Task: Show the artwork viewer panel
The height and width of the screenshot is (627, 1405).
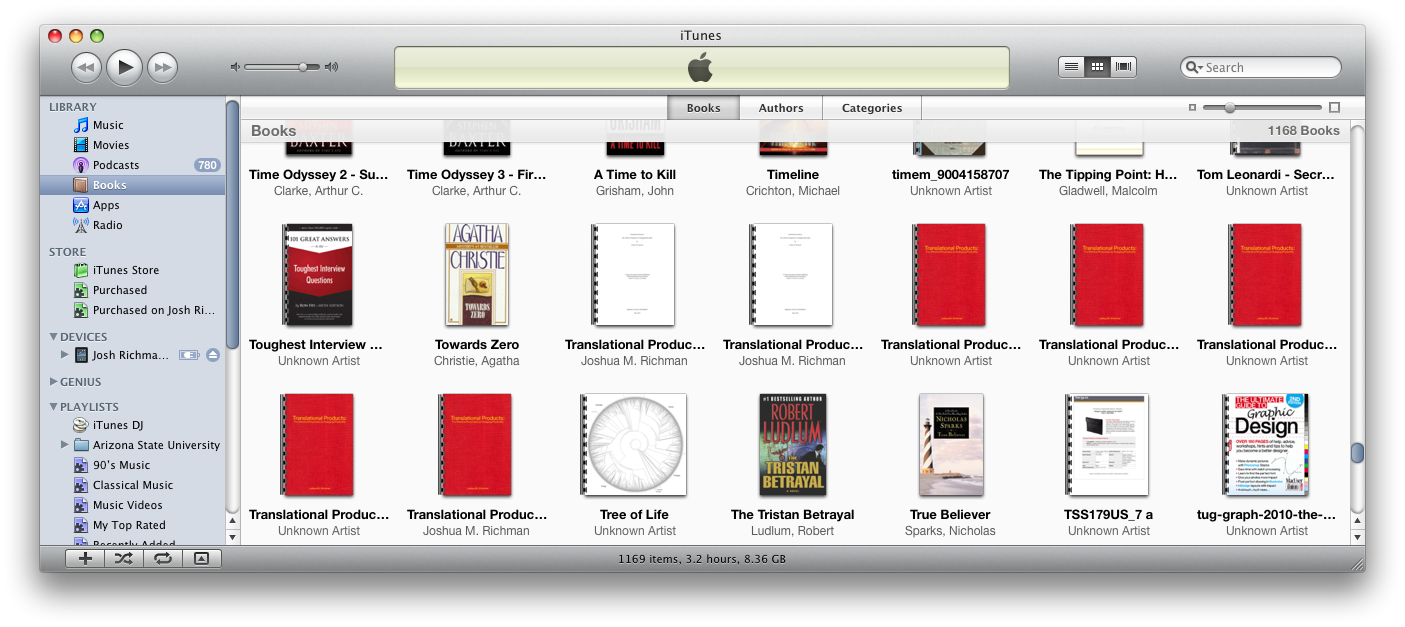Action: click(201, 559)
